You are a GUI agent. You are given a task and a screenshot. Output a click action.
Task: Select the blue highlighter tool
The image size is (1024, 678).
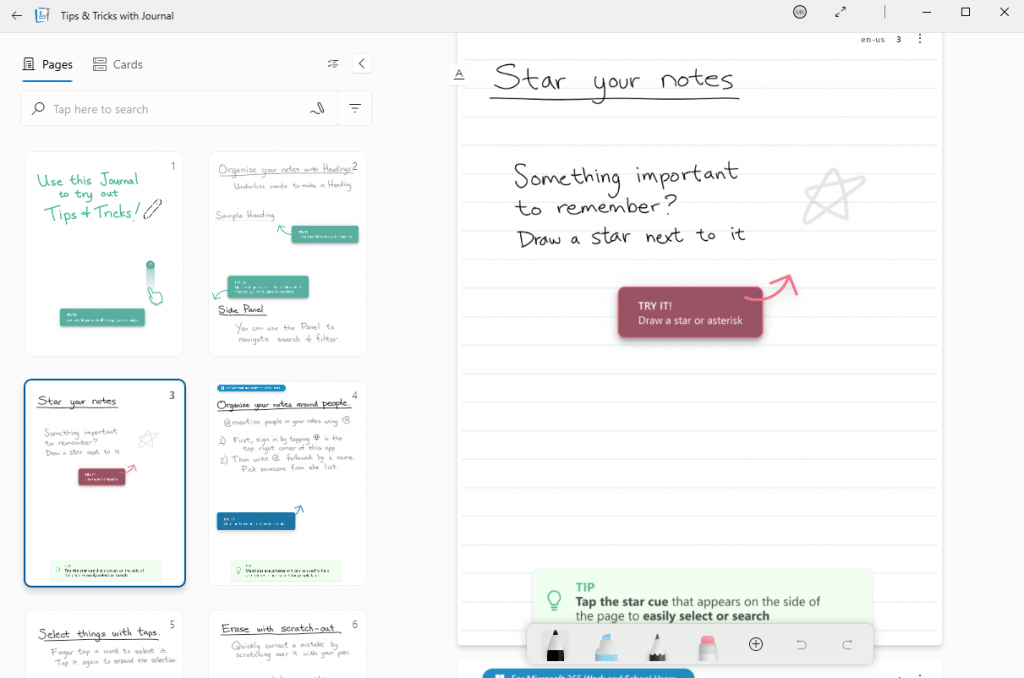pyautogui.click(x=605, y=645)
